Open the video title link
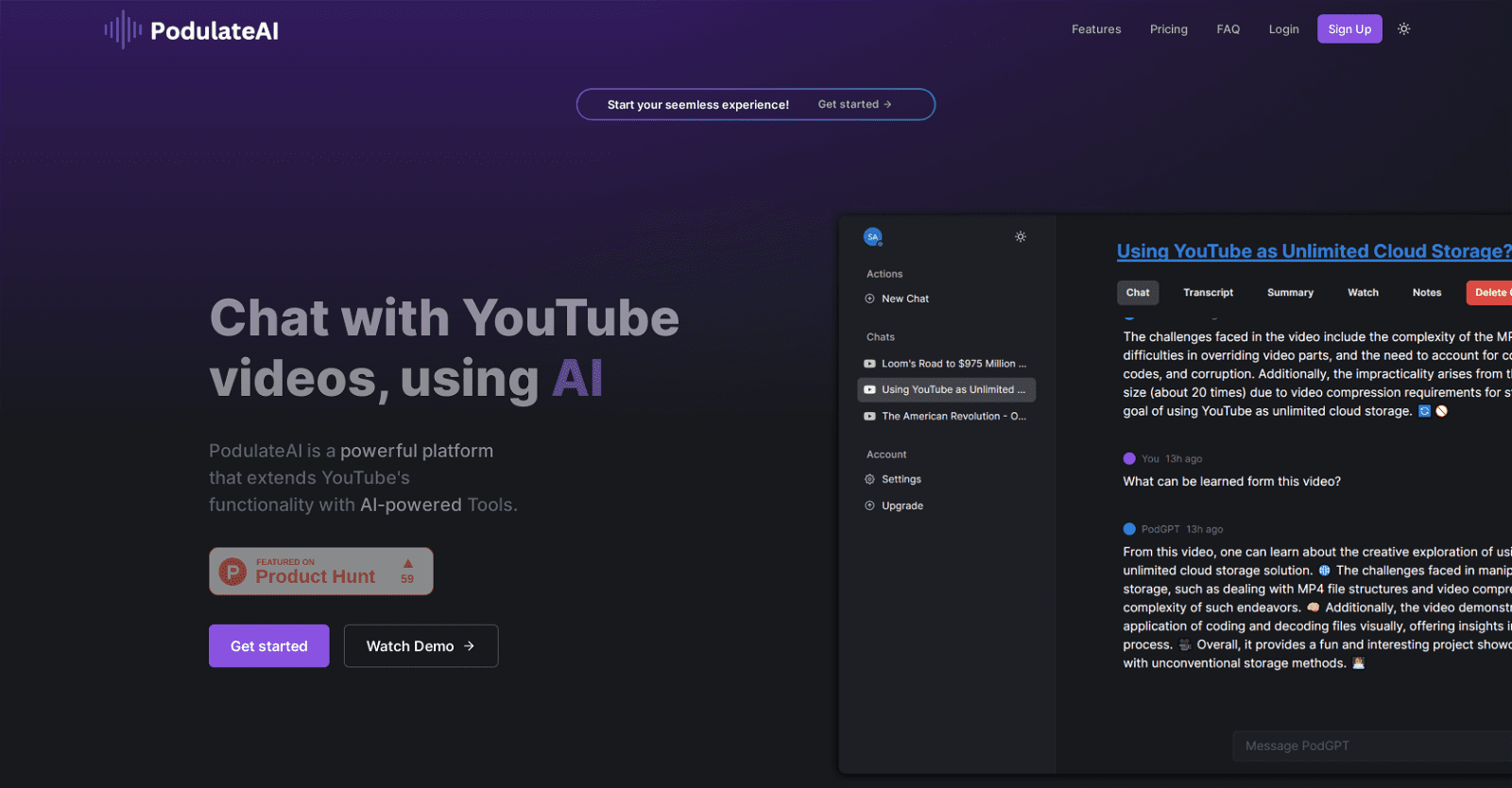This screenshot has height=788, width=1512. pyautogui.click(x=1314, y=251)
